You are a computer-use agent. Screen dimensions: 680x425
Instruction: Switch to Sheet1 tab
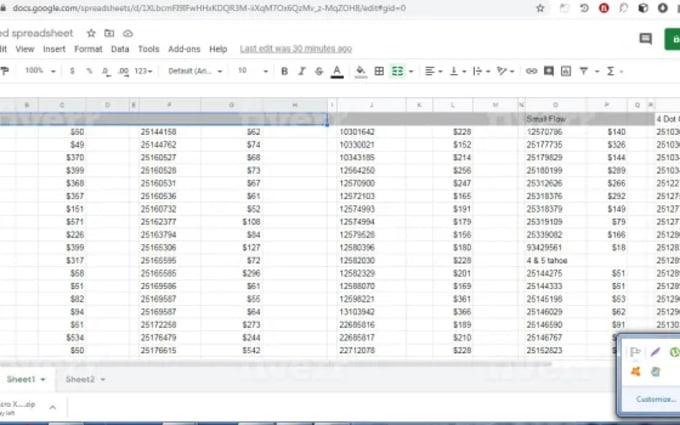click(21, 379)
